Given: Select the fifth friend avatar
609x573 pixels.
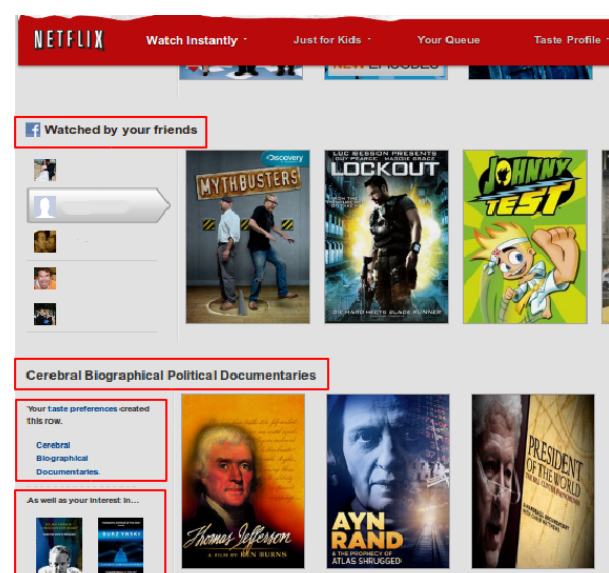Looking at the screenshot, I should pos(44,314).
